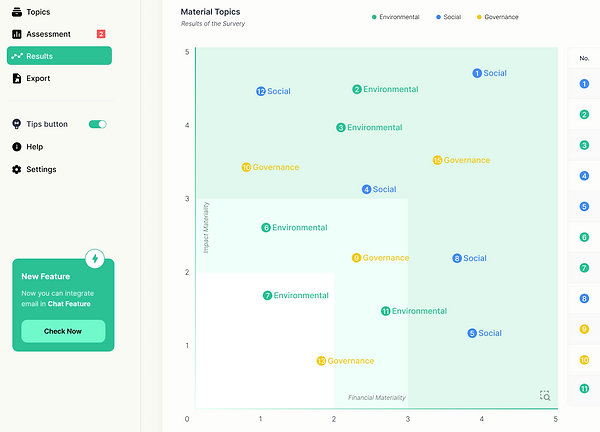
Task: Toggle the Environmental legend entry
Action: [396, 17]
